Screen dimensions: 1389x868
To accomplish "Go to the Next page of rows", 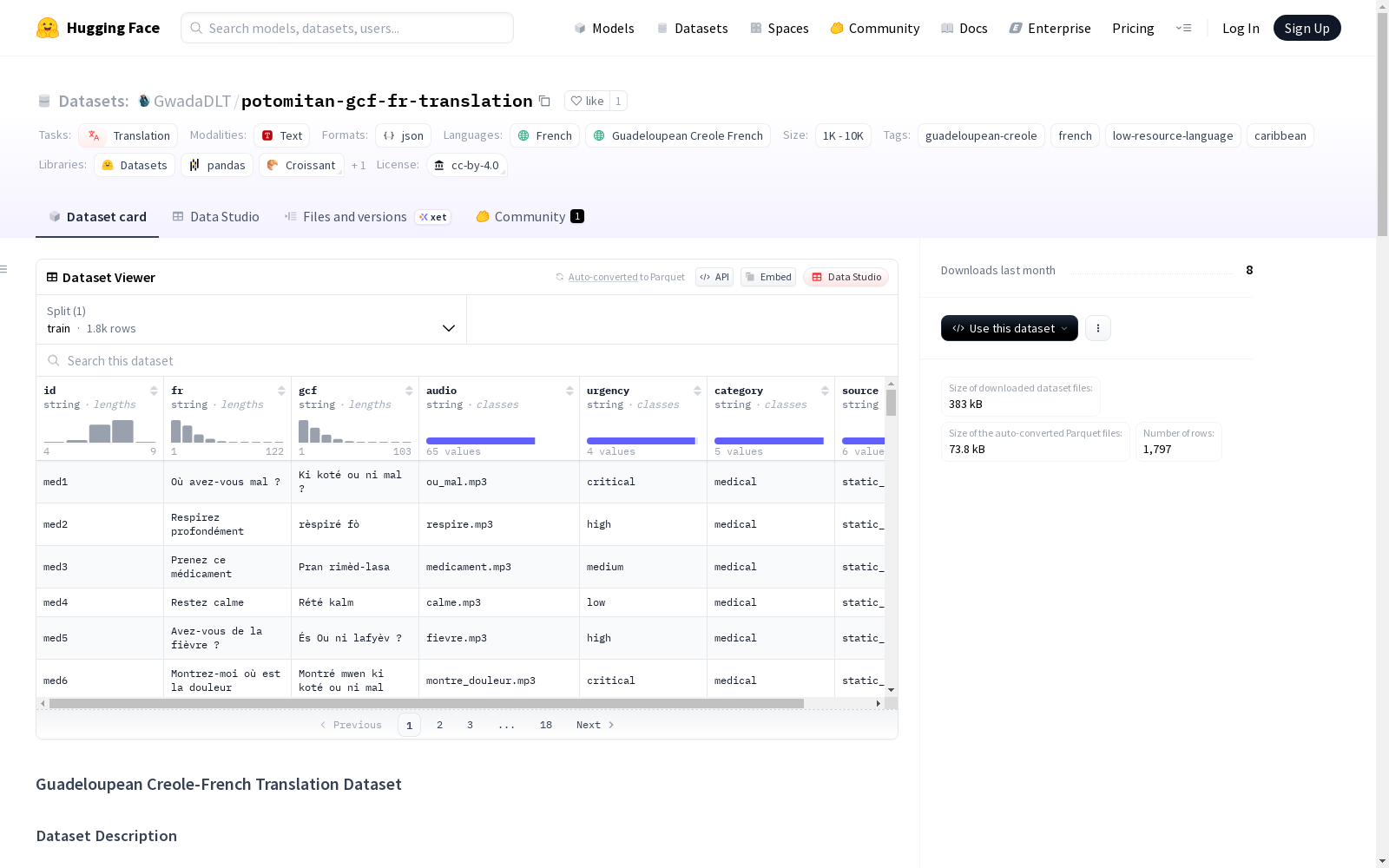I will 596,725.
